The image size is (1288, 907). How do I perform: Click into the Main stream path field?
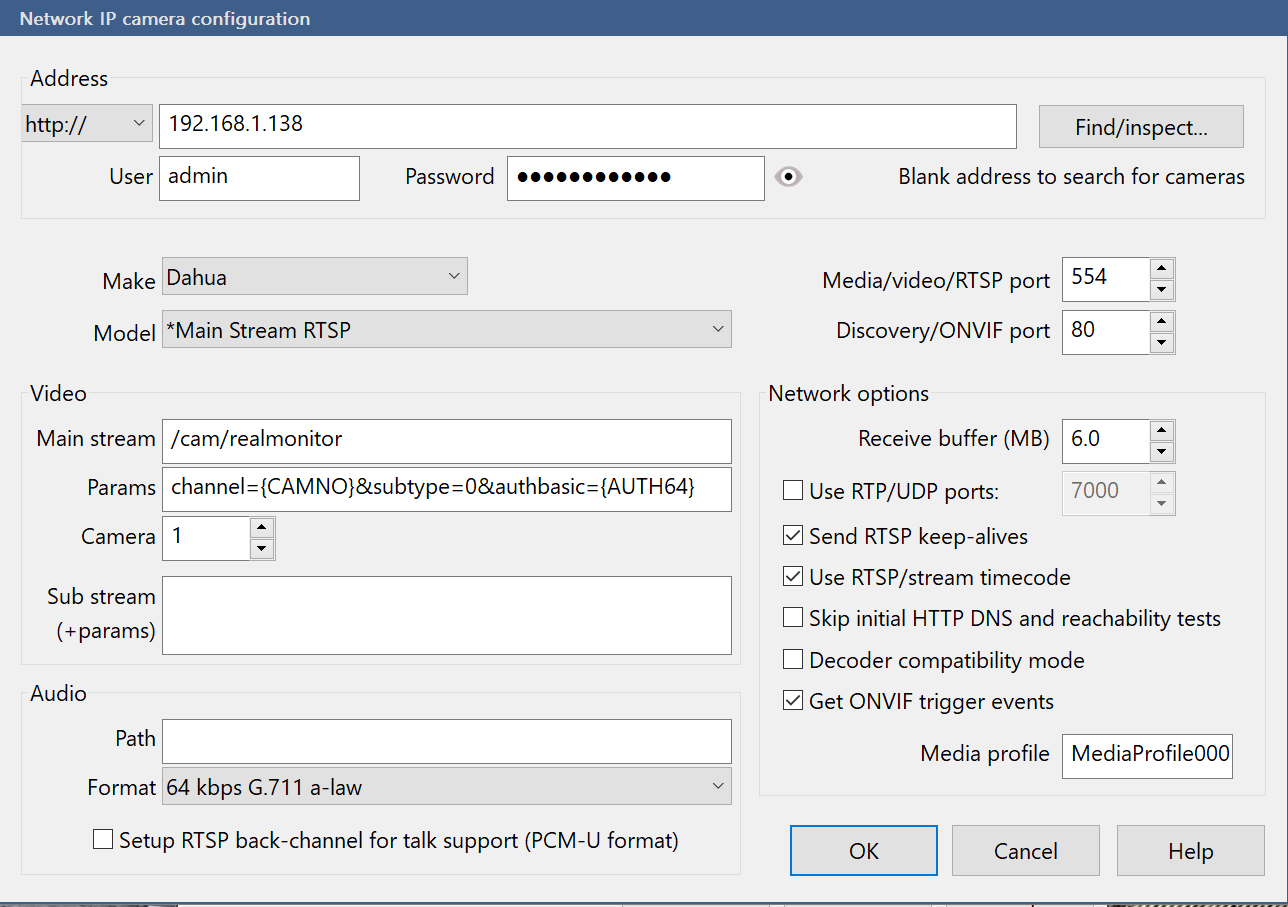446,439
